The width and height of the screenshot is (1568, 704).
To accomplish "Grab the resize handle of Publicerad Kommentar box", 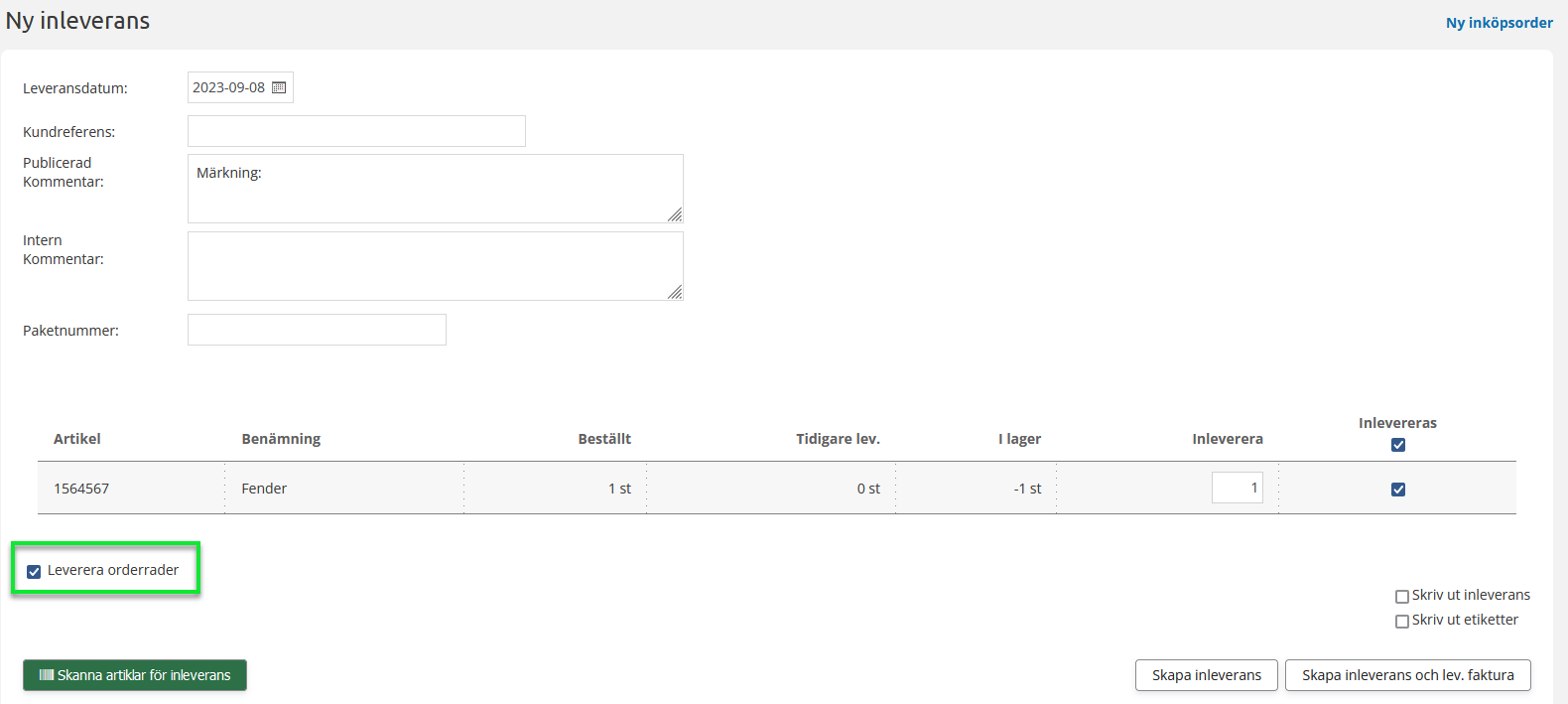I will point(675,214).
